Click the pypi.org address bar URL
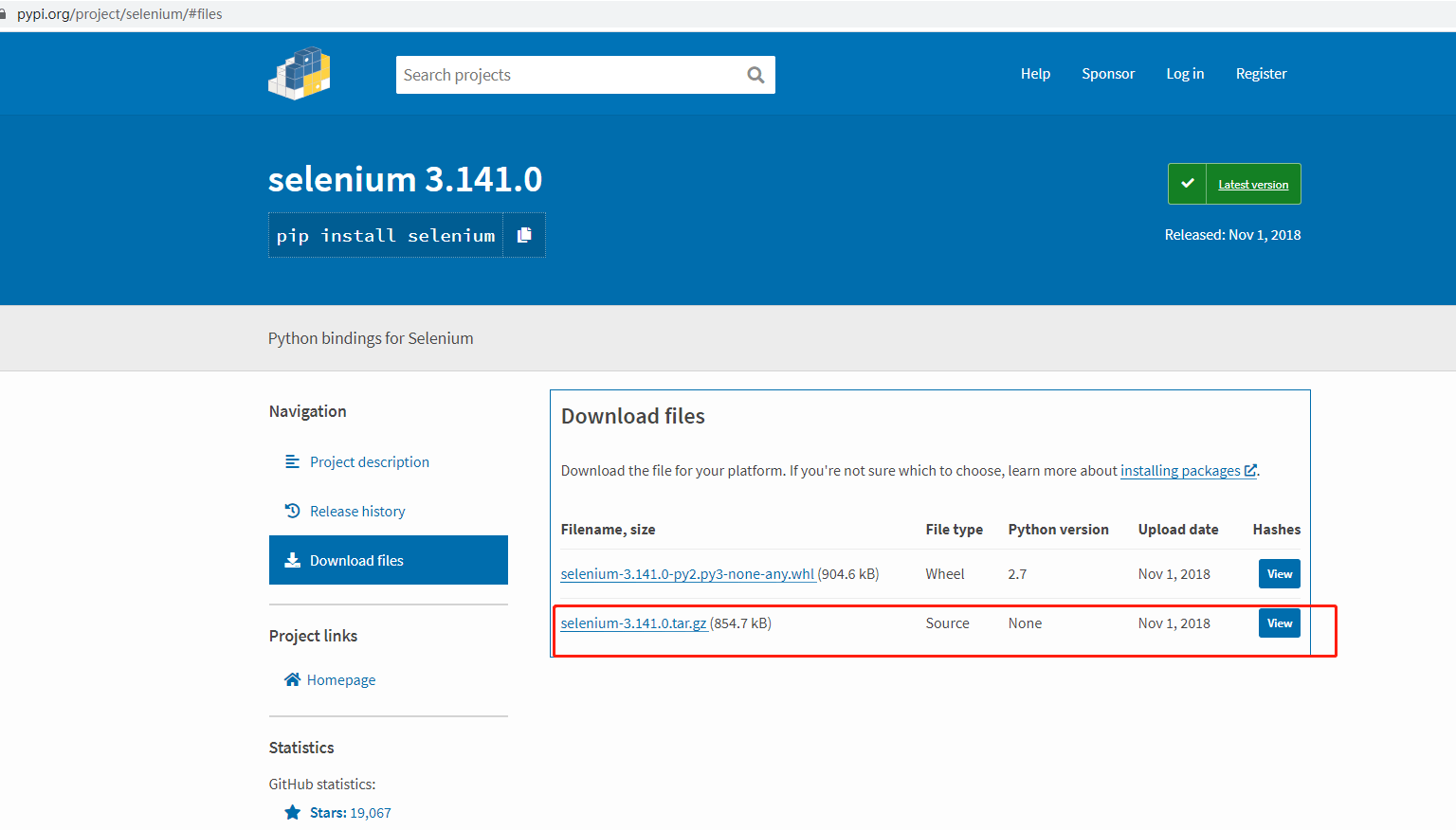 [119, 14]
